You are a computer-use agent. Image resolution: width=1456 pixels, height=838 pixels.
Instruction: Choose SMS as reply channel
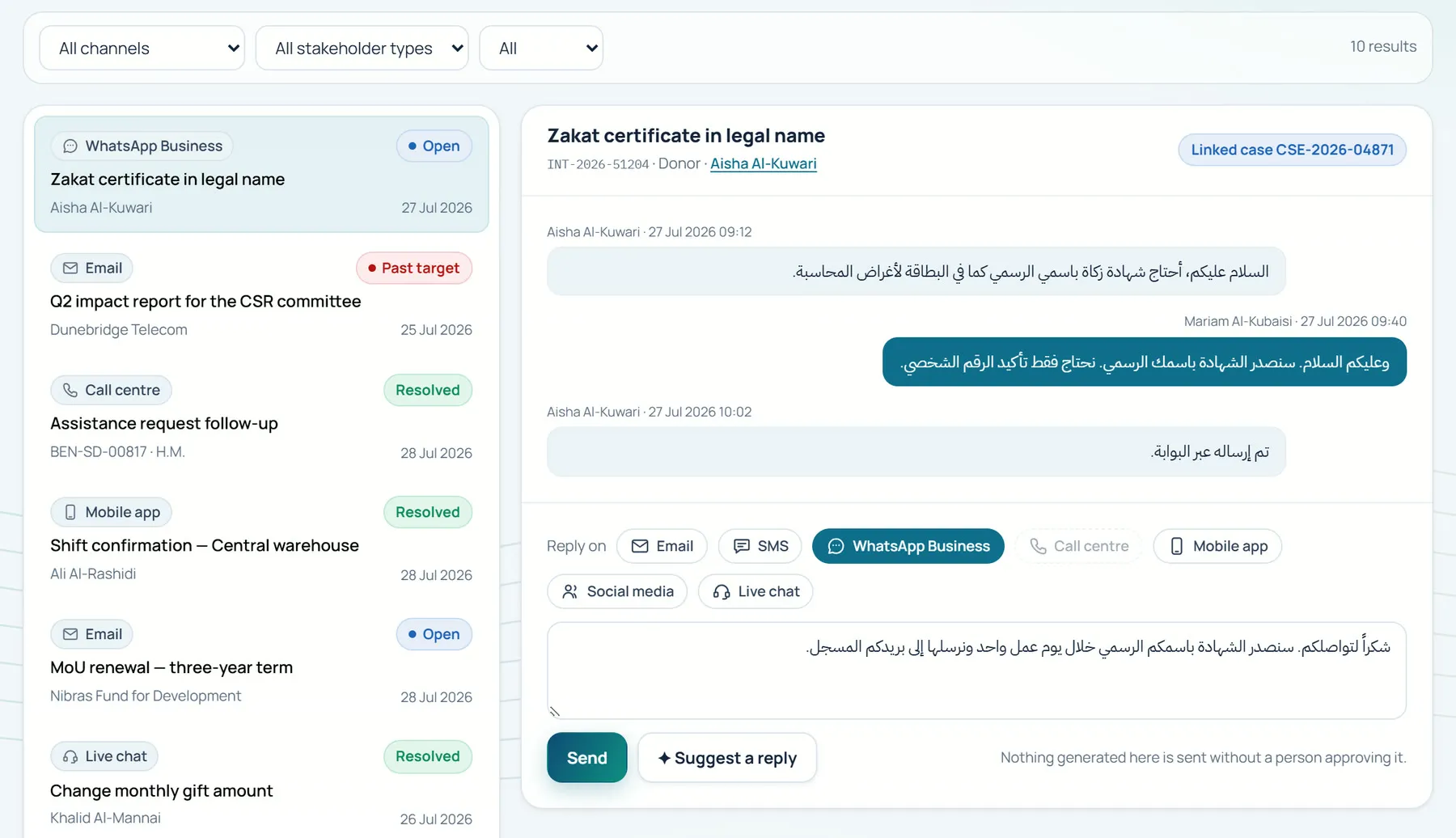pos(760,547)
